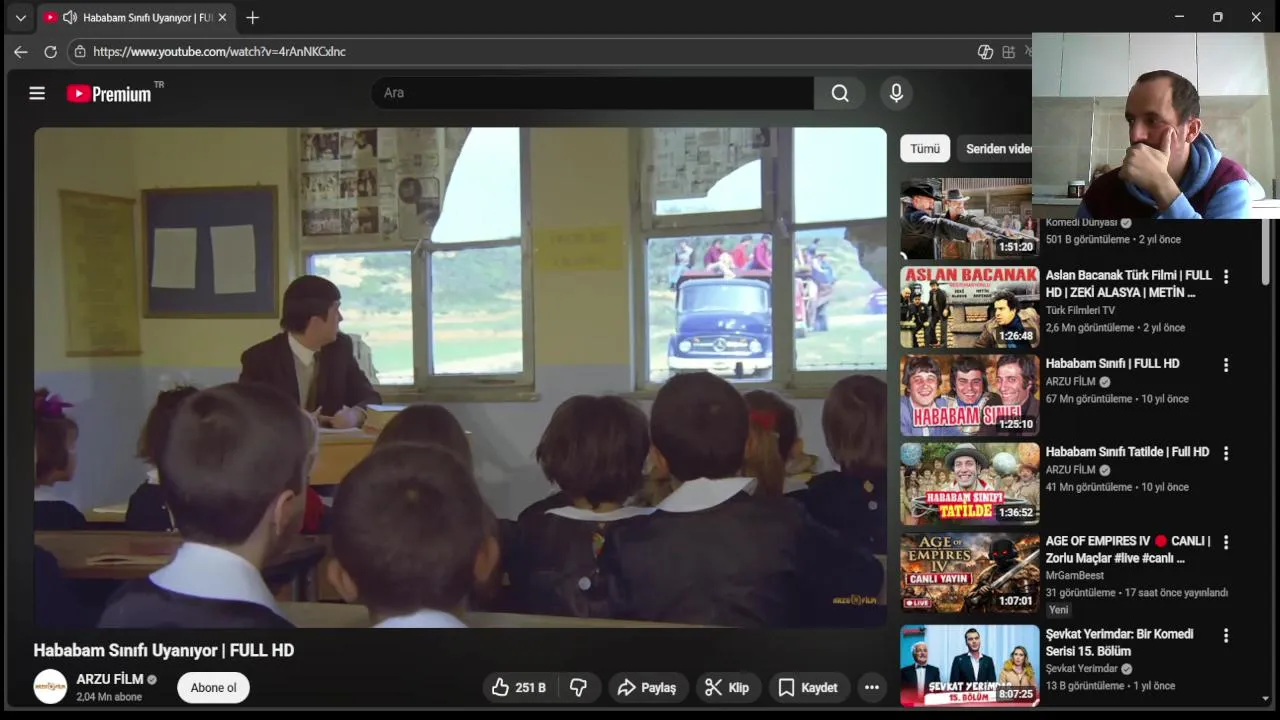1280x720 pixels.
Task: Open Aslan Bacanak Türk Filmi title link
Action: pyautogui.click(x=1128, y=284)
